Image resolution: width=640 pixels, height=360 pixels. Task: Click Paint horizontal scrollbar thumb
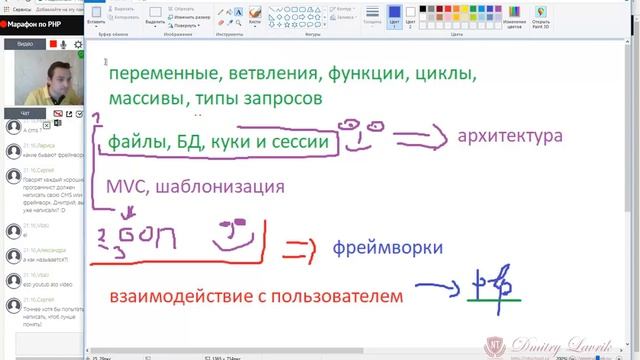[227, 351]
